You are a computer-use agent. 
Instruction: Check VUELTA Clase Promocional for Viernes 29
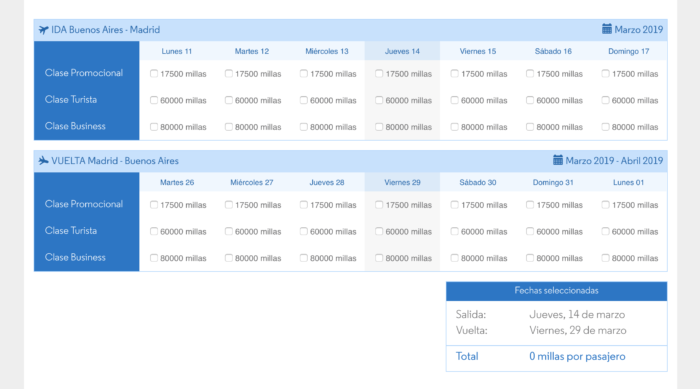point(379,205)
